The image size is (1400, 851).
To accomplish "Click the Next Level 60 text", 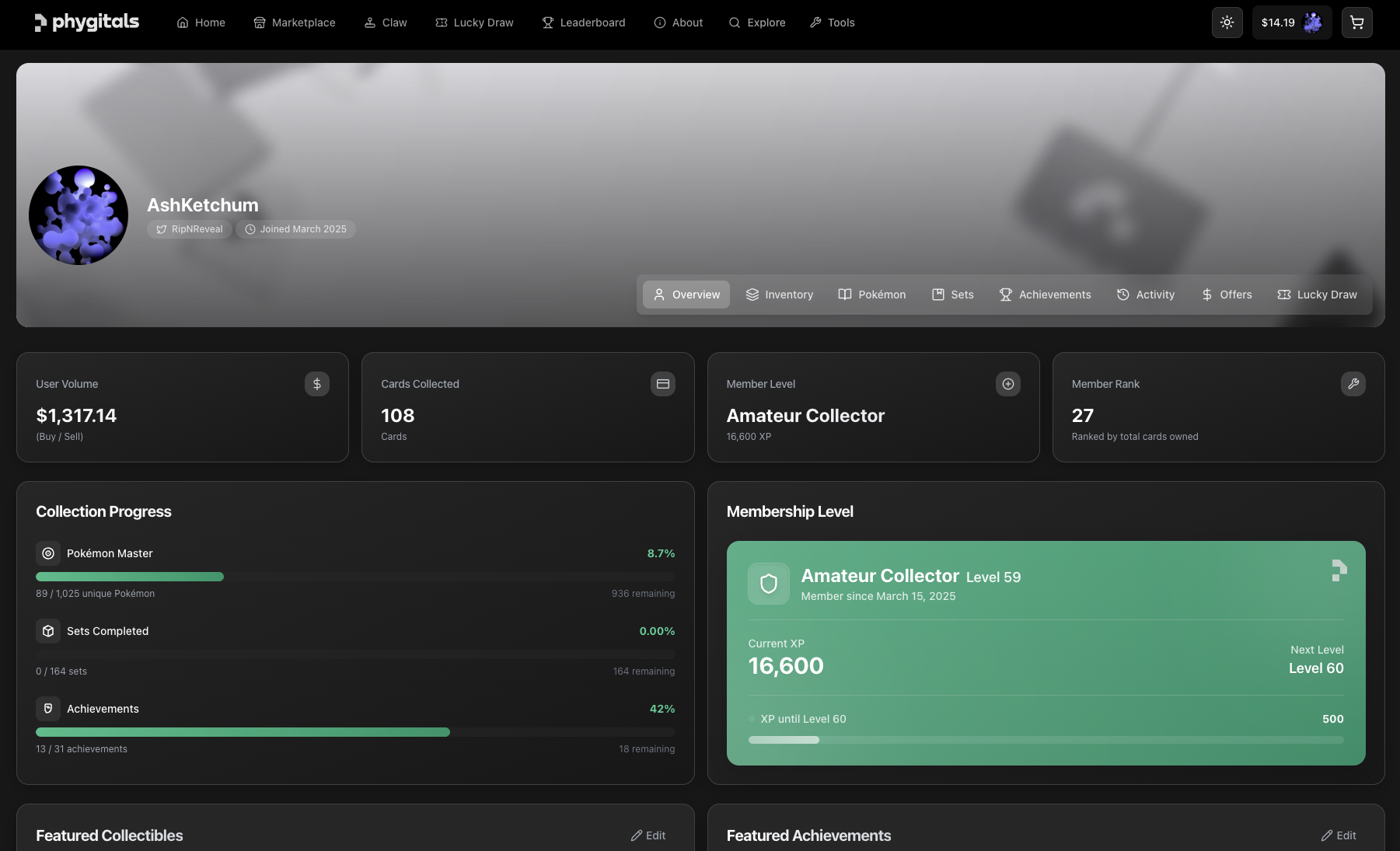I will coord(1316,668).
